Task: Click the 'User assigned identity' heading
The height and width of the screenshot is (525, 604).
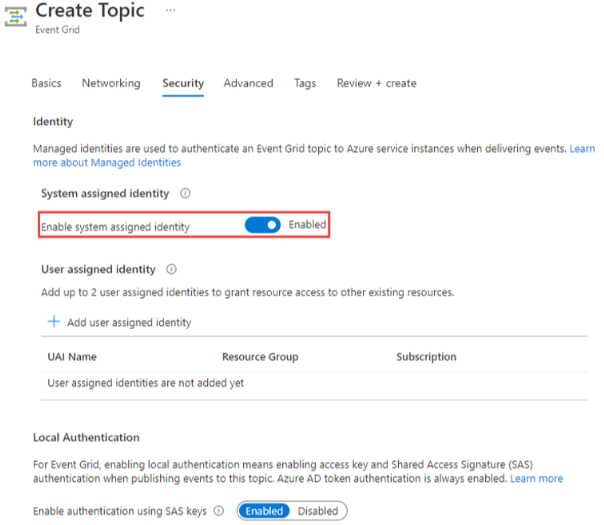Action: tap(98, 269)
